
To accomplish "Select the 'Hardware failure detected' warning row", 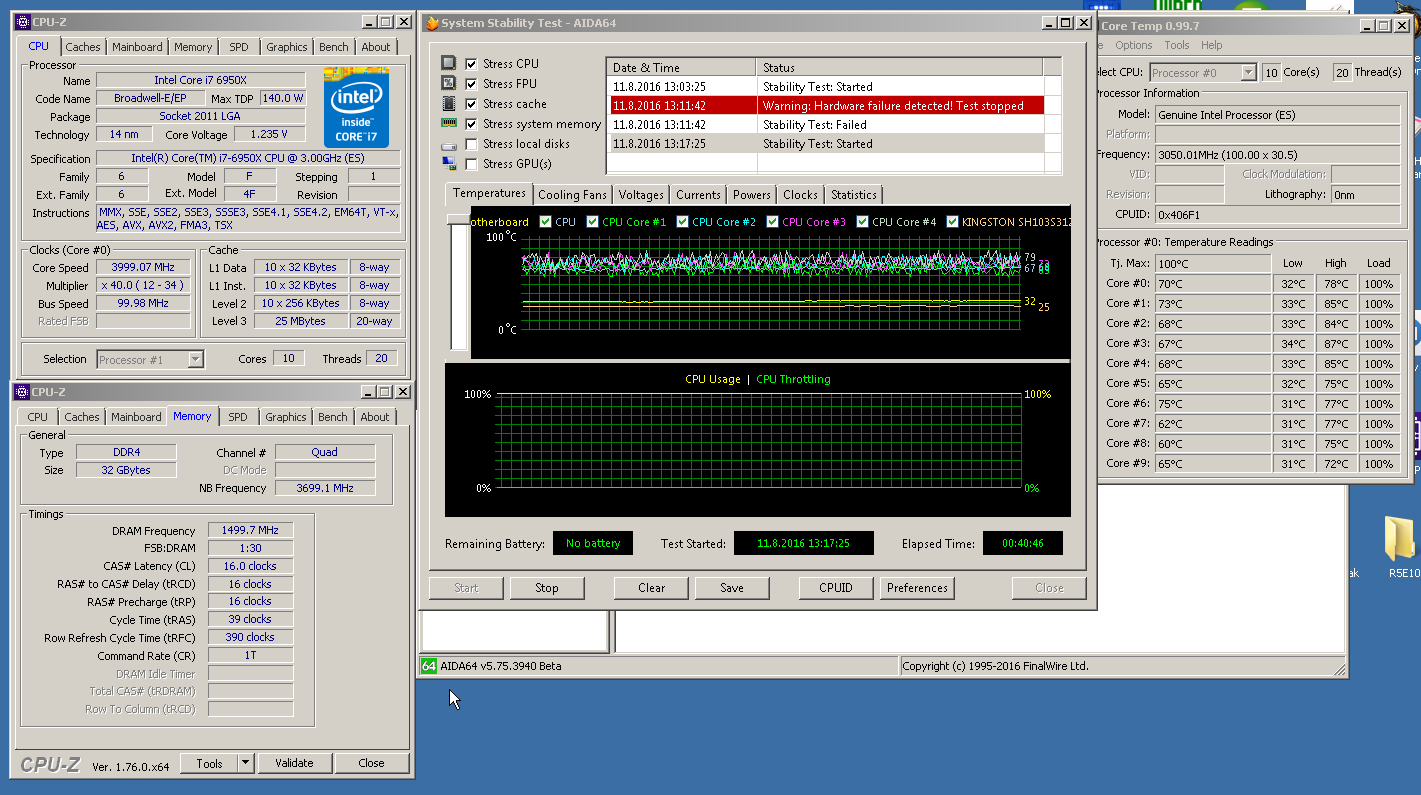I will (825, 106).
